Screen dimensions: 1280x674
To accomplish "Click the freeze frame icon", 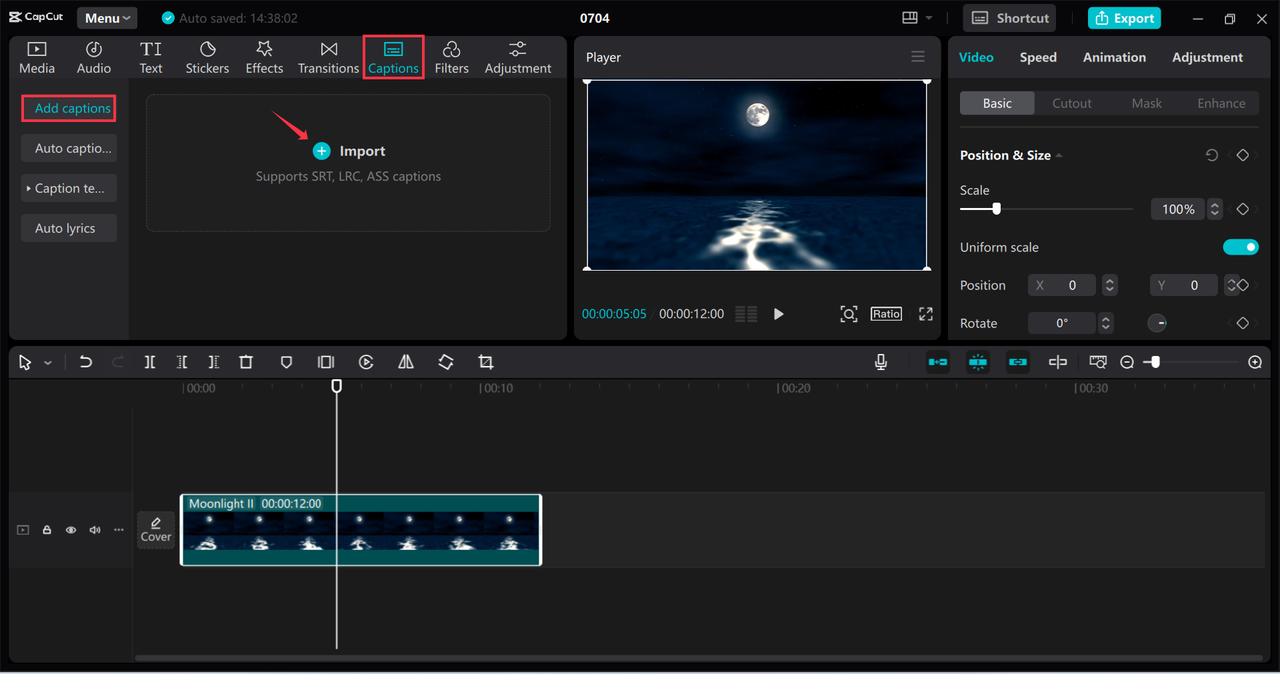I will [326, 362].
